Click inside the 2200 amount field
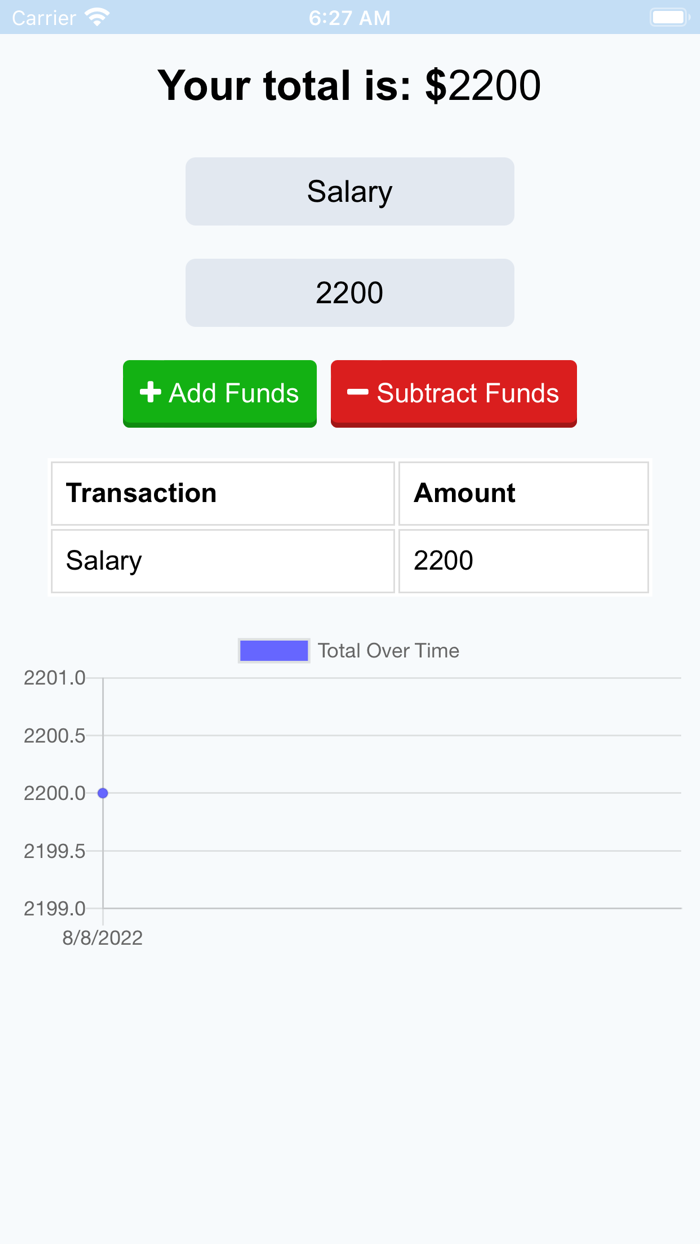Image resolution: width=700 pixels, height=1244 pixels. pyautogui.click(x=349, y=292)
